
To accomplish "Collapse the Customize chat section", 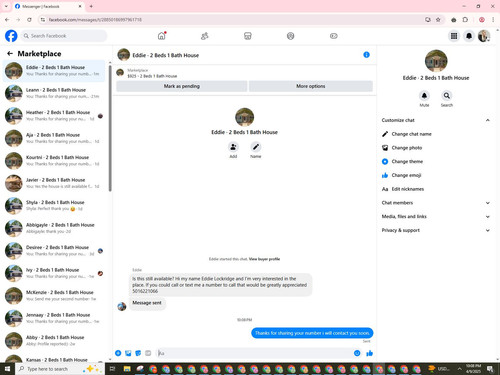I will [488, 120].
